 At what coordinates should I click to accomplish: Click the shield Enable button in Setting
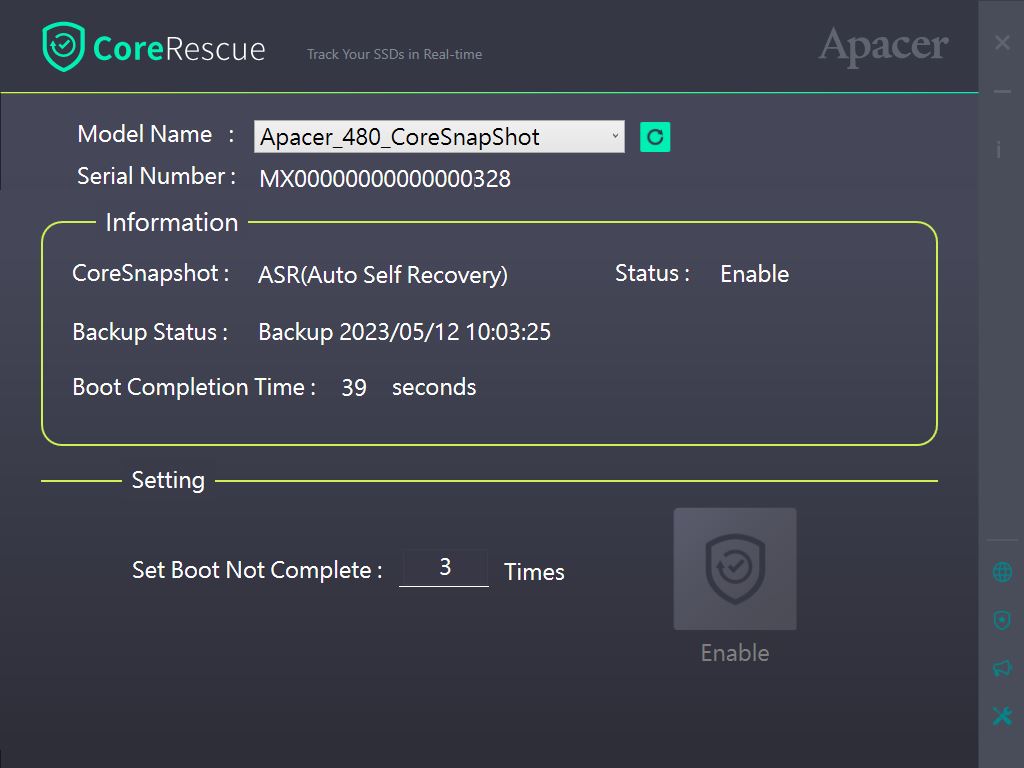coord(735,569)
